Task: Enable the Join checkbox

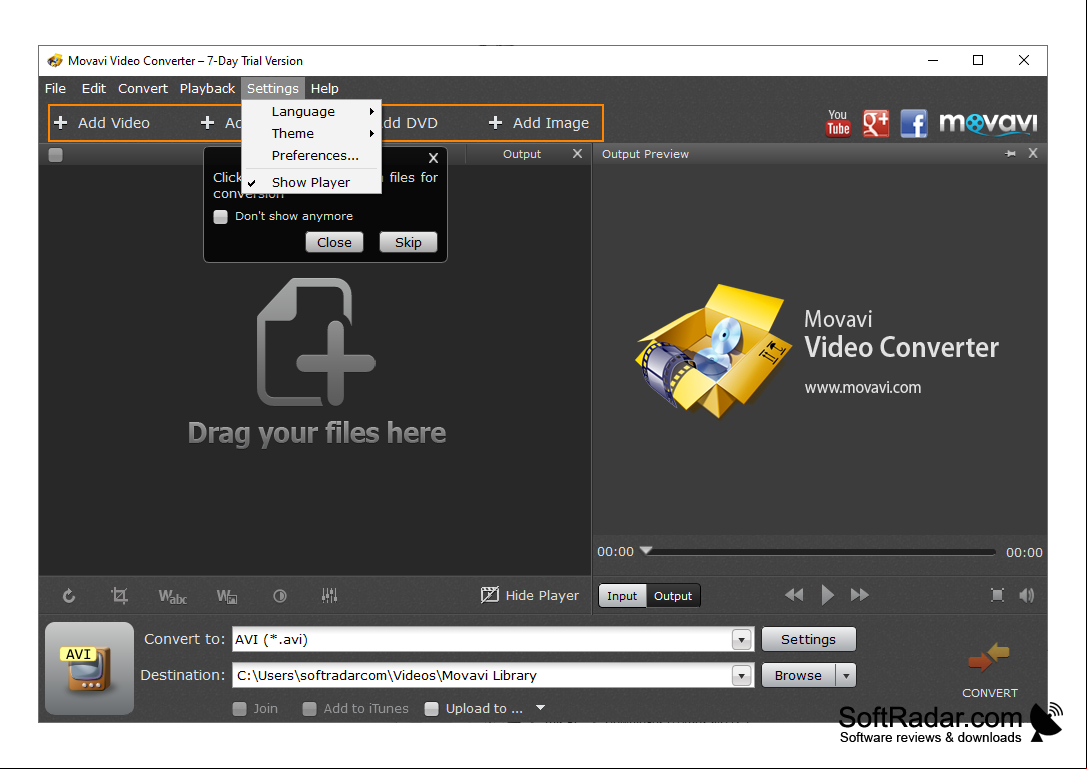Action: pos(239,709)
